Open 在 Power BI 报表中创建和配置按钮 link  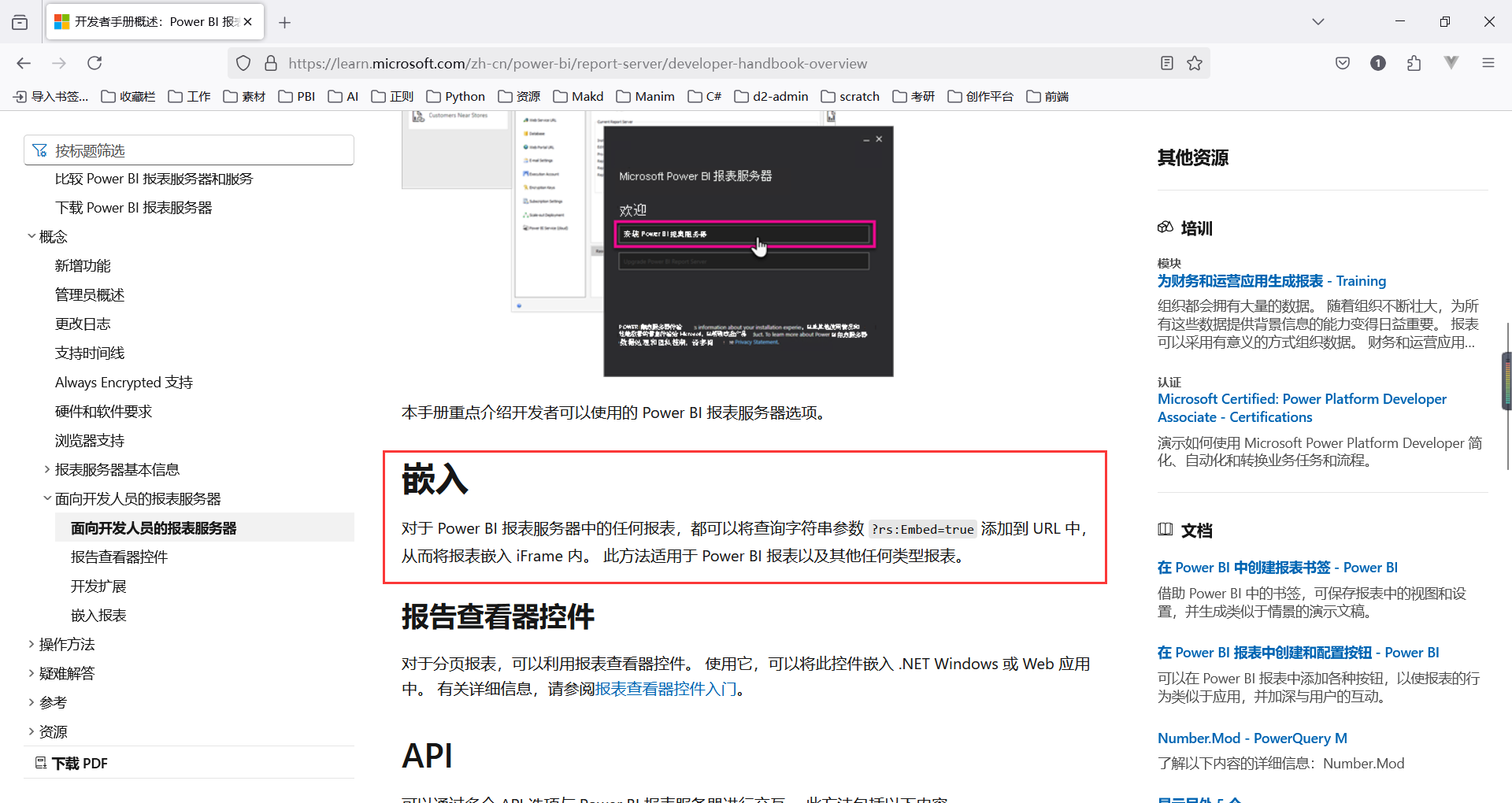pyautogui.click(x=1298, y=653)
